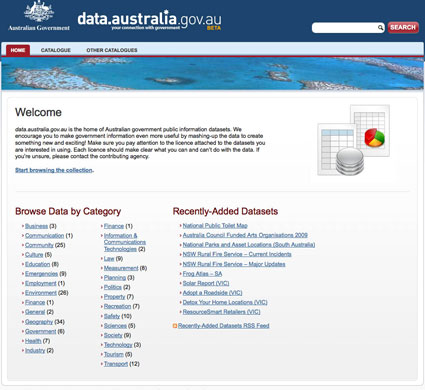Browse the Community category
The width and height of the screenshot is (425, 390).
pos(39,245)
